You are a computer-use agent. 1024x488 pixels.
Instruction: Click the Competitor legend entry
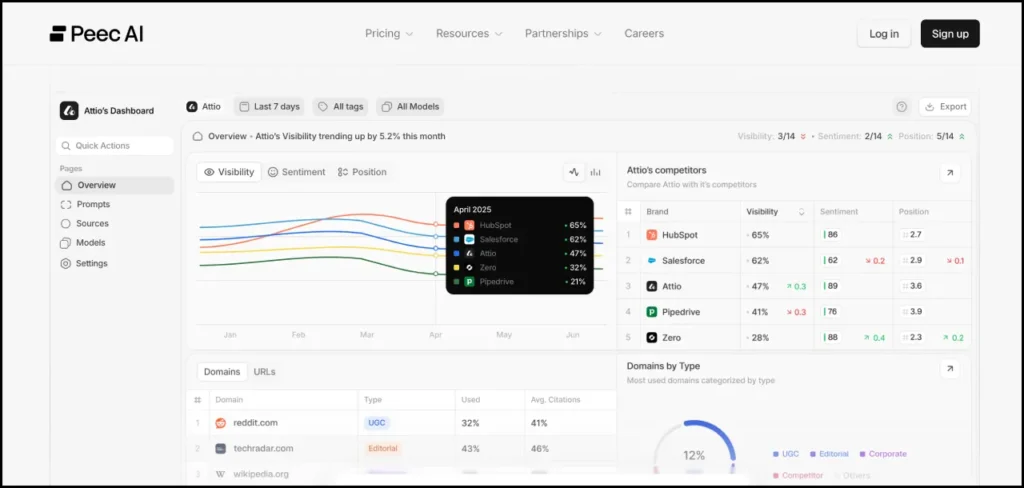[x=800, y=476]
